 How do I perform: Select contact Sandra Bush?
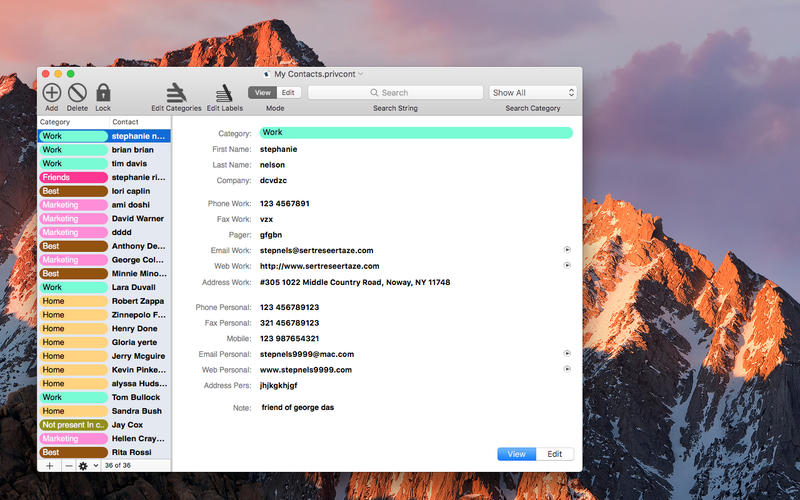pos(137,411)
